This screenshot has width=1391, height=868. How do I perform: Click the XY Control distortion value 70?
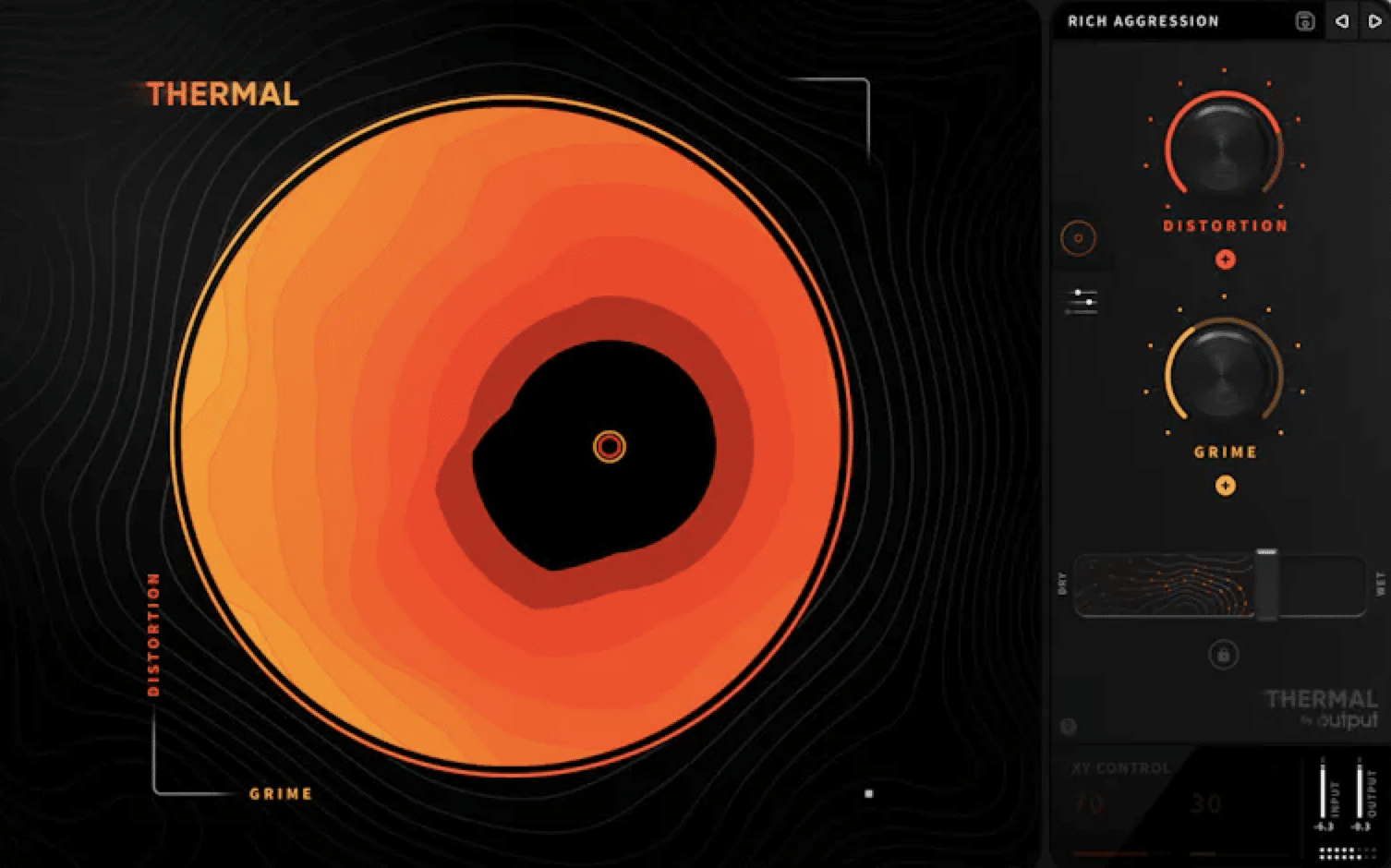point(1089,804)
